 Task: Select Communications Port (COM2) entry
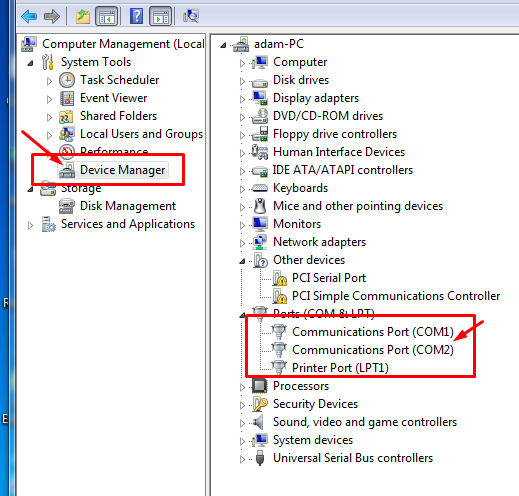pyautogui.click(x=373, y=350)
